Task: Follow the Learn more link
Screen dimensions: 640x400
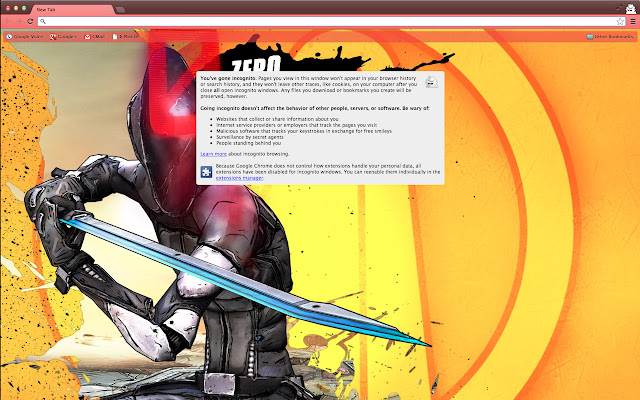Action: point(213,154)
